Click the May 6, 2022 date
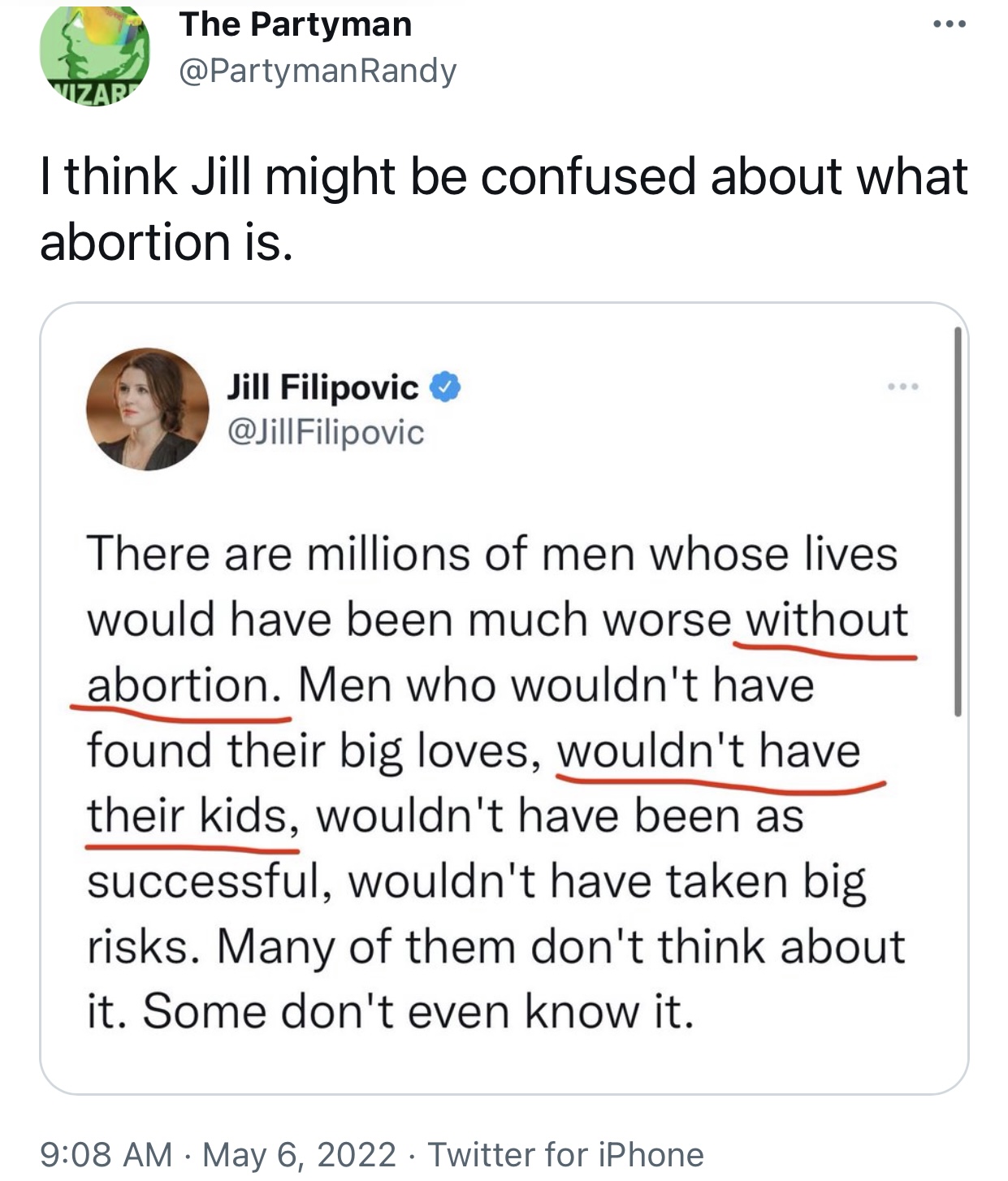The image size is (1008, 1181). tap(299, 1153)
